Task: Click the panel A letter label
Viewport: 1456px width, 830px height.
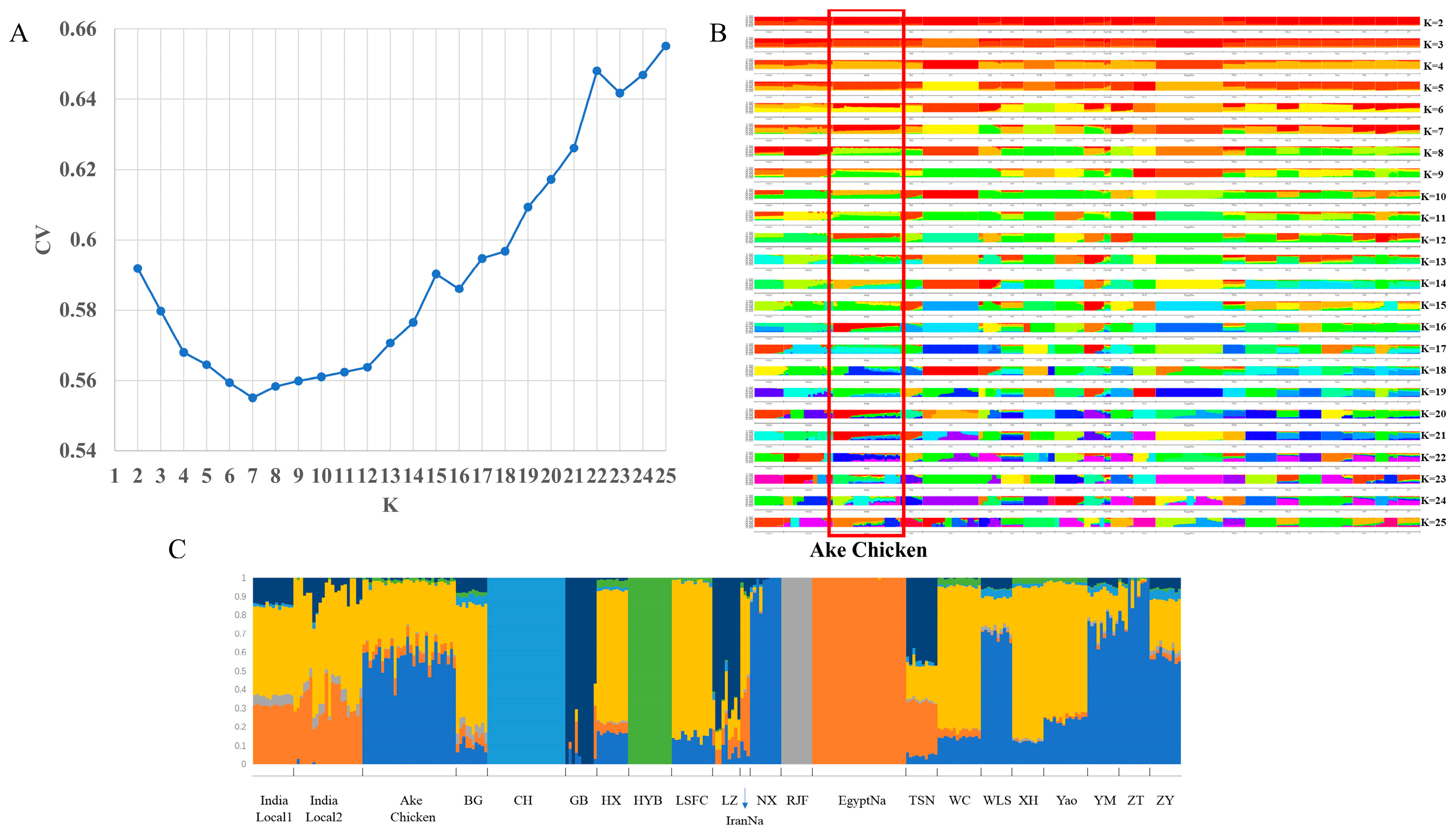Action: (19, 33)
